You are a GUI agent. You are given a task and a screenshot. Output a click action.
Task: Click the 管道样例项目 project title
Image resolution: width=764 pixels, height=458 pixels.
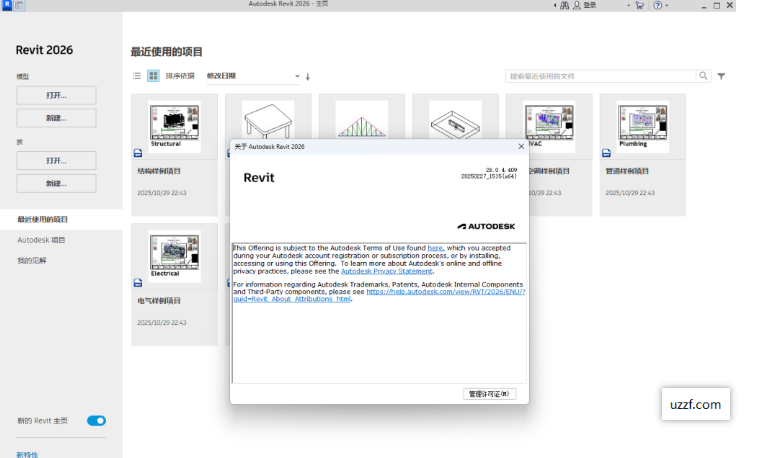point(627,171)
